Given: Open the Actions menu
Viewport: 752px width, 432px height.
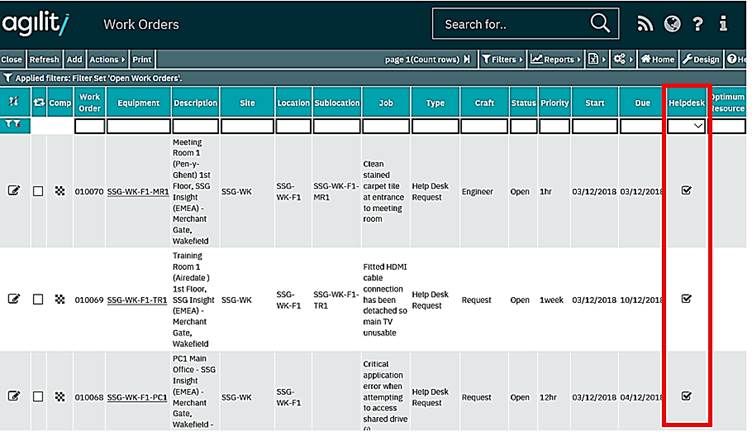Looking at the screenshot, I should pos(107,60).
